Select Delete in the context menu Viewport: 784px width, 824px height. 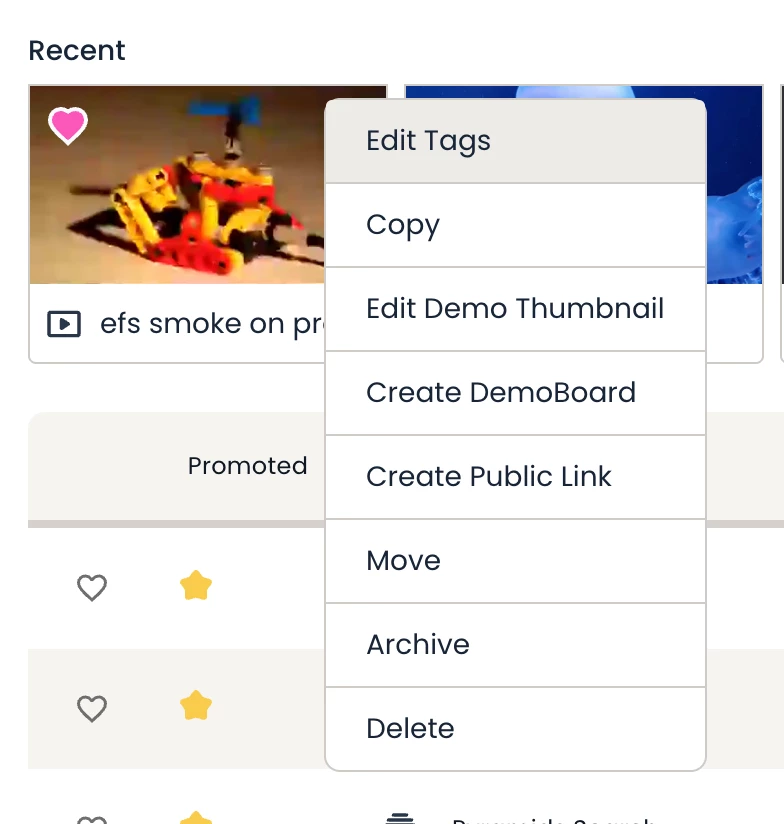click(x=410, y=729)
